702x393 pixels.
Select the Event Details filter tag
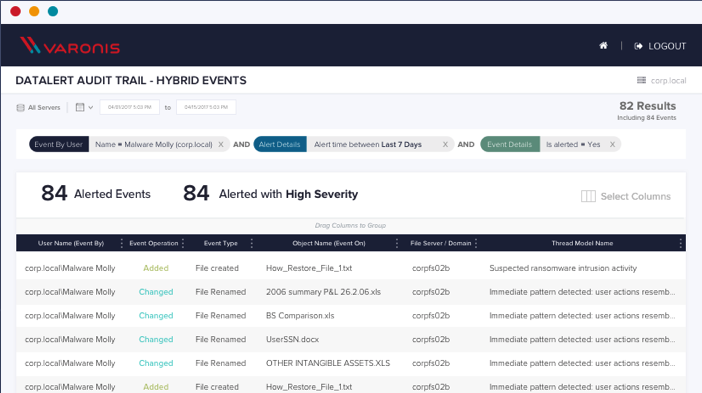click(x=510, y=145)
